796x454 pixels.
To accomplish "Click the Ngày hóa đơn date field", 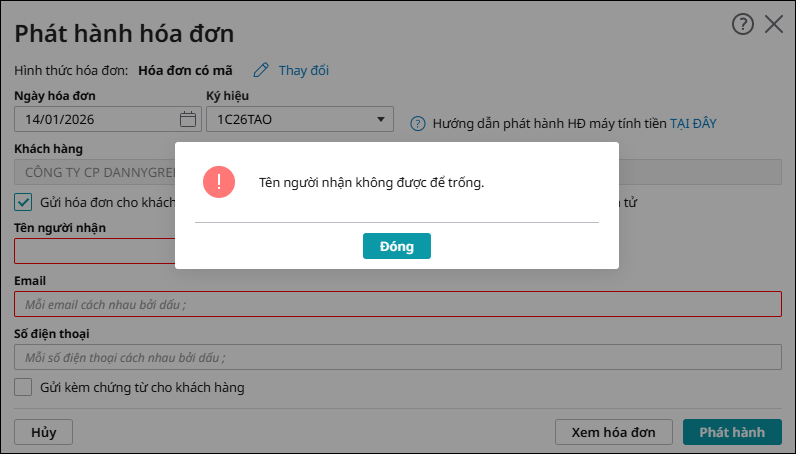I will tap(95, 120).
